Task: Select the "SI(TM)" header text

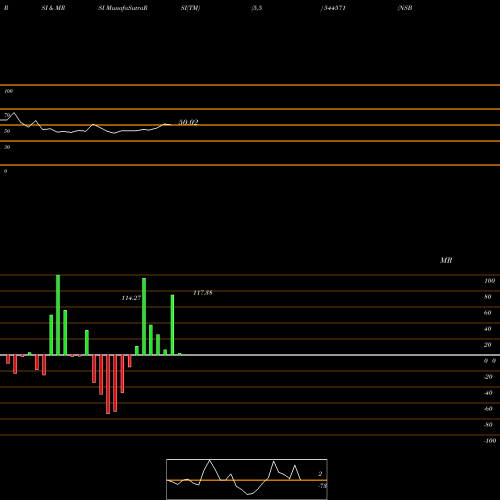Action: pos(190,8)
